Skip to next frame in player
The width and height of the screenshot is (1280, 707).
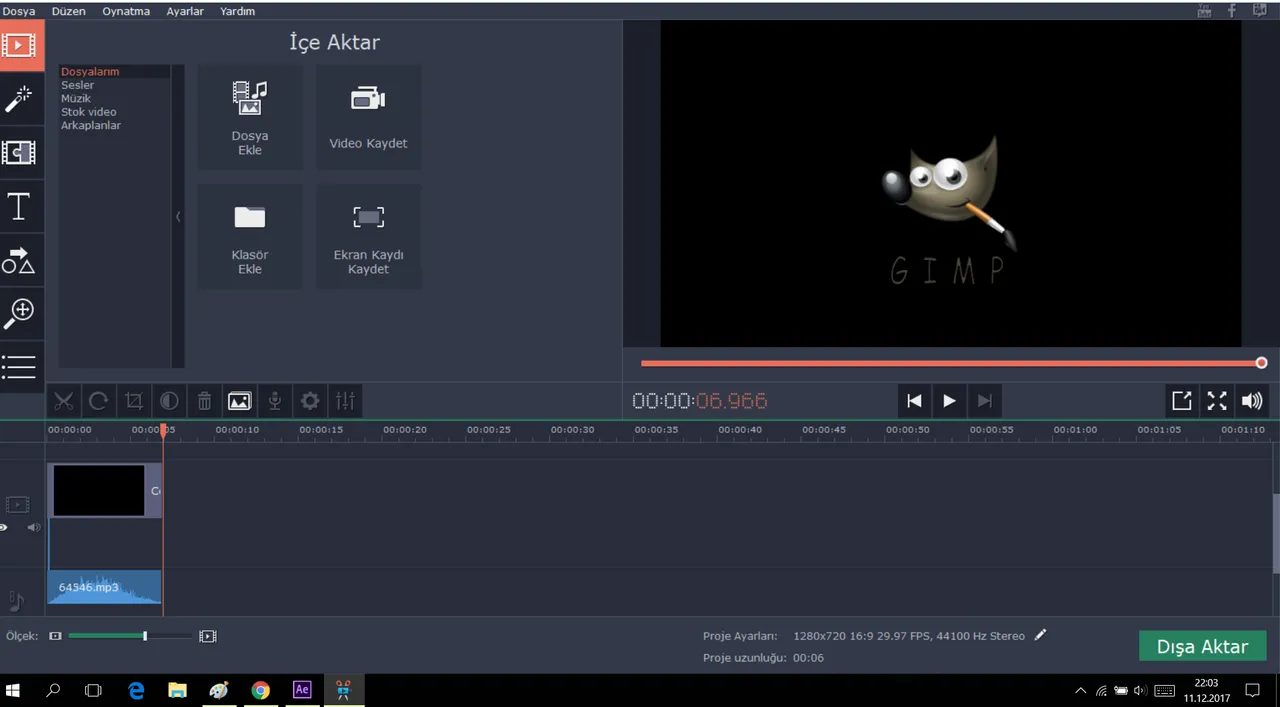pos(985,401)
